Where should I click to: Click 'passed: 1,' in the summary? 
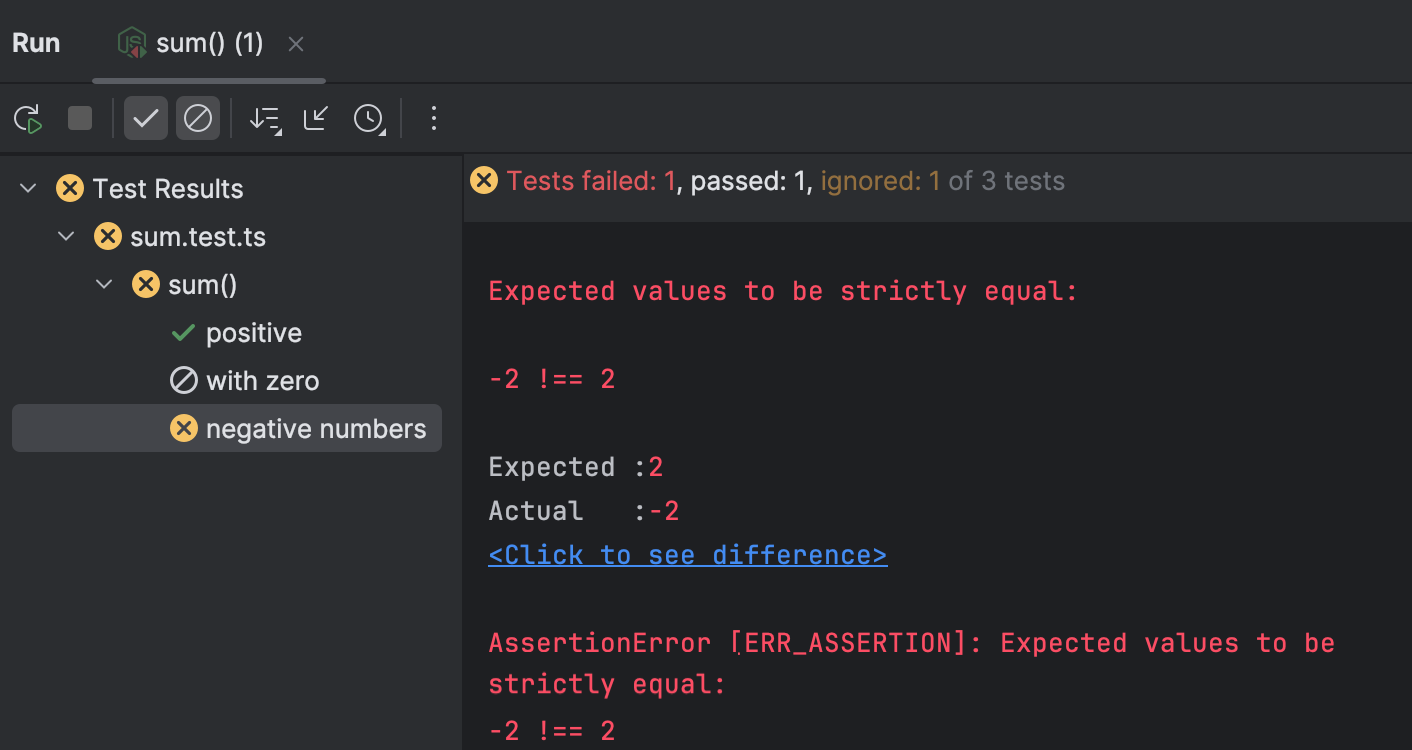pyautogui.click(x=752, y=181)
